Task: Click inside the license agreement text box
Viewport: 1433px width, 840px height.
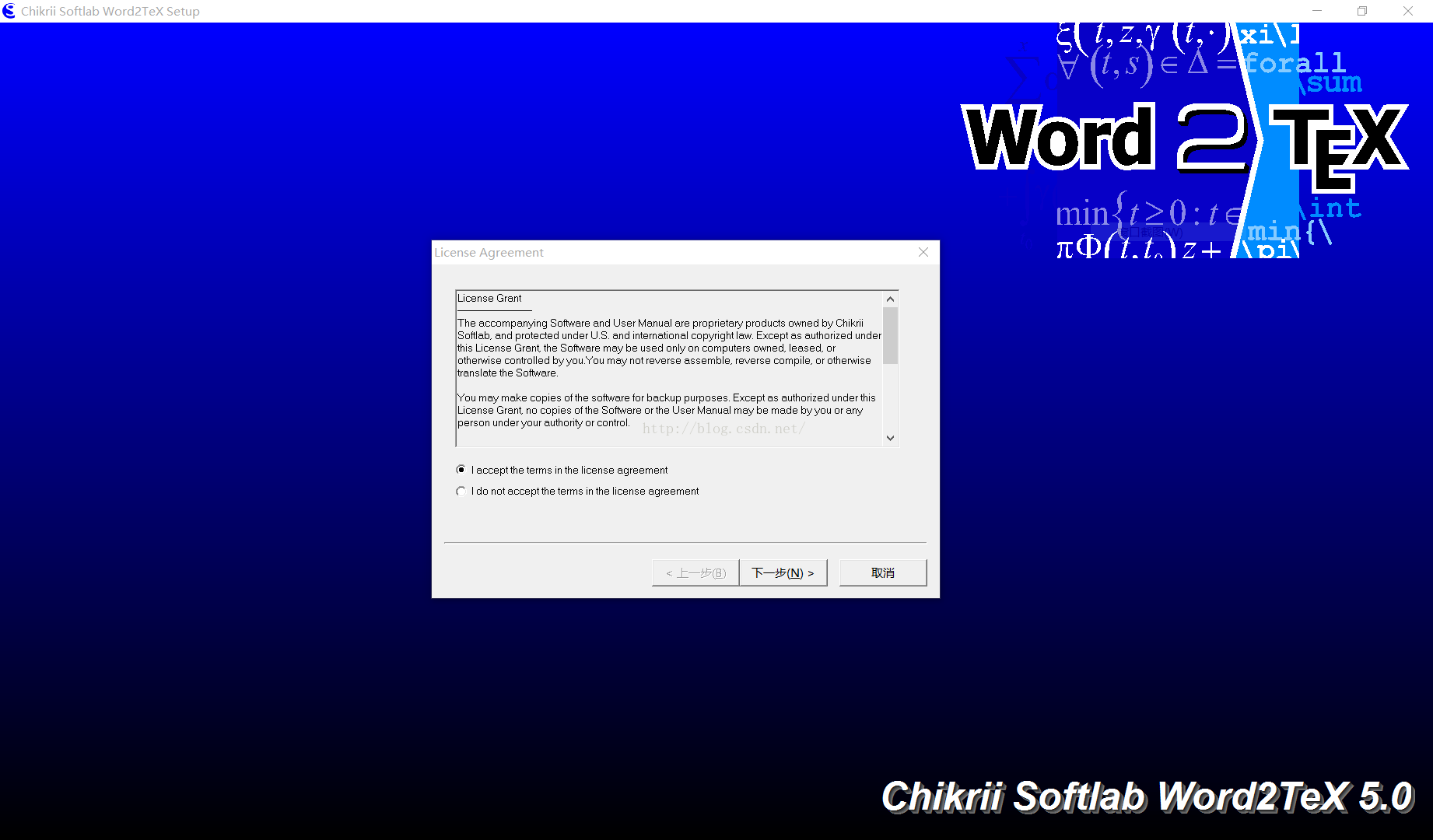Action: [x=670, y=369]
